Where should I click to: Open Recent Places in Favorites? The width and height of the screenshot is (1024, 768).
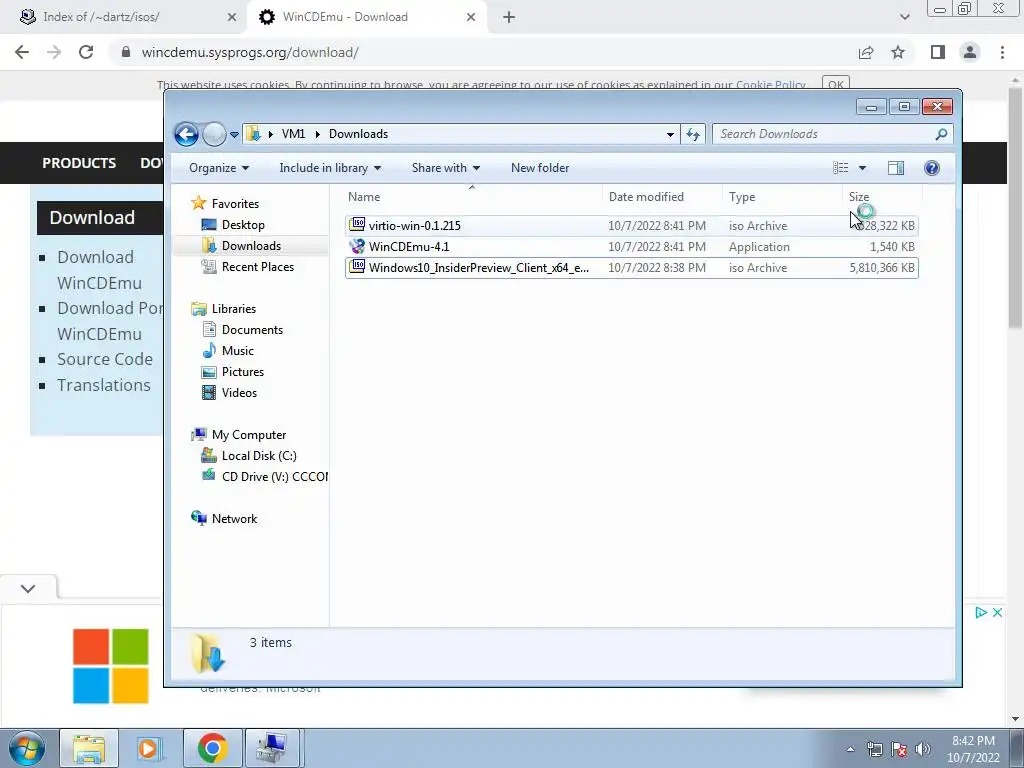point(258,266)
